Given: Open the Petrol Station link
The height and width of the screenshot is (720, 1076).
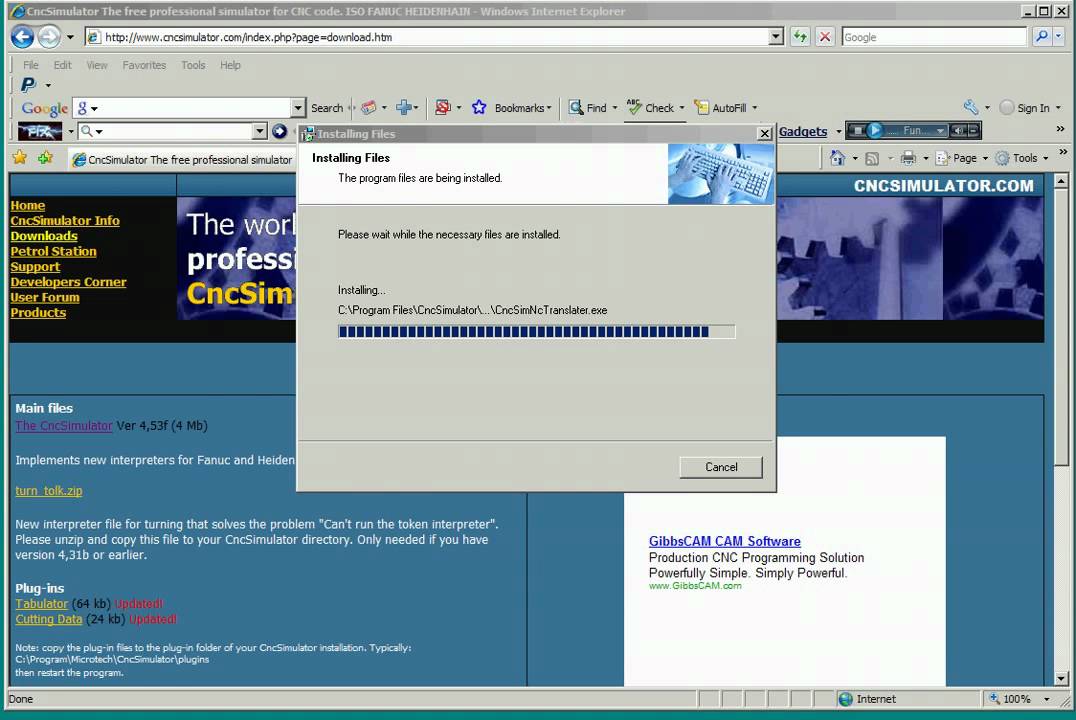Looking at the screenshot, I should pos(53,251).
